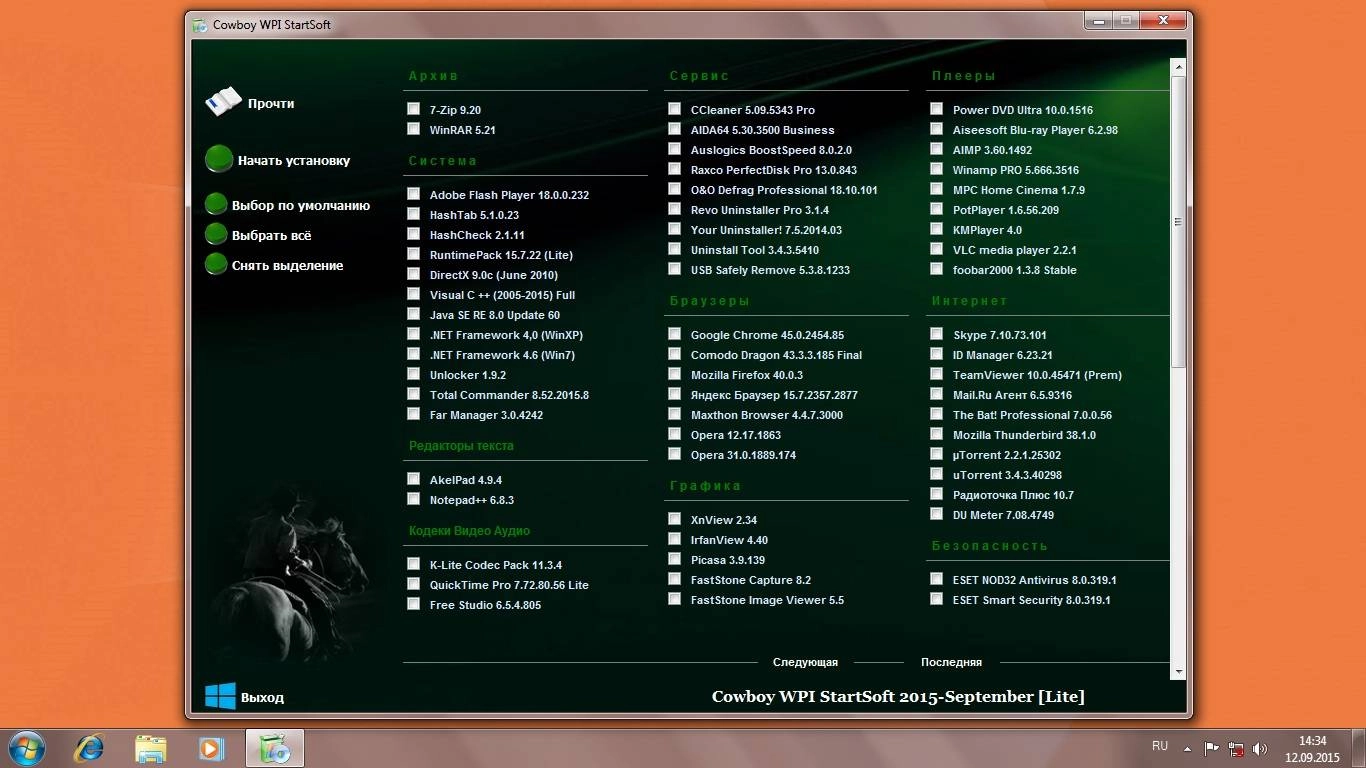Click the AkelPad 4.9.4 label
The width and height of the screenshot is (1366, 768).
466,480
